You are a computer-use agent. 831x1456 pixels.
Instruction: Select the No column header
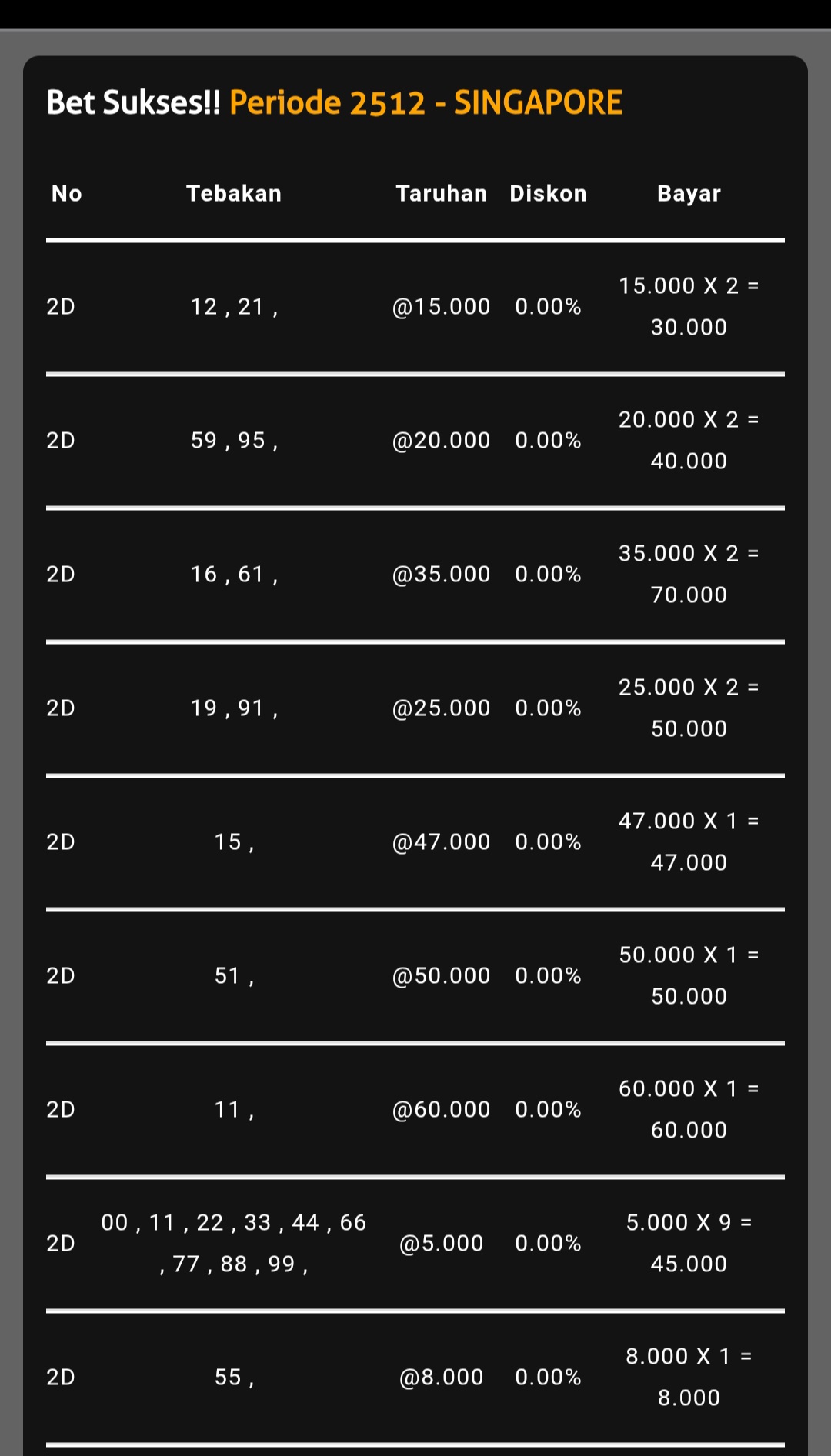point(67,194)
